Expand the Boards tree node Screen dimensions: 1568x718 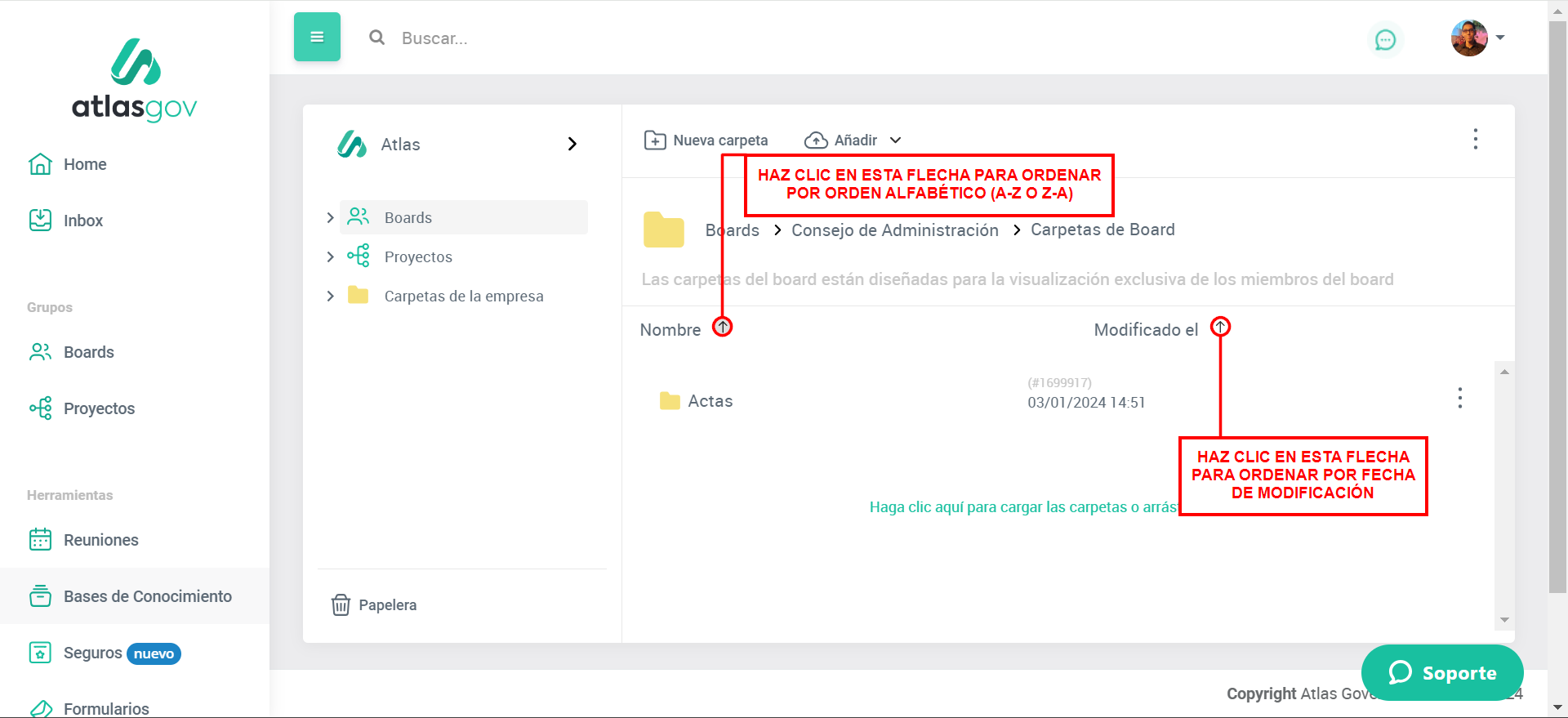tap(330, 217)
